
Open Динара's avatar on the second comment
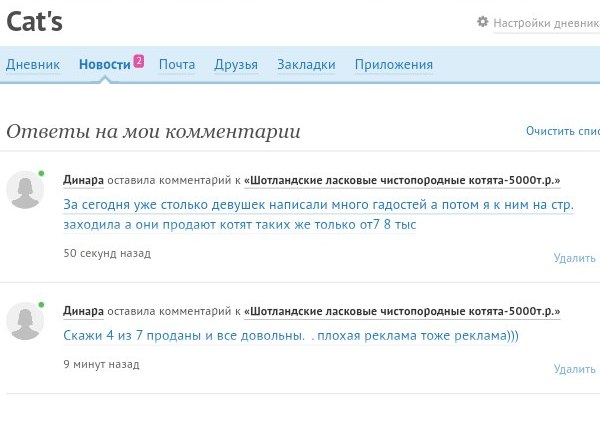[x=25, y=321]
